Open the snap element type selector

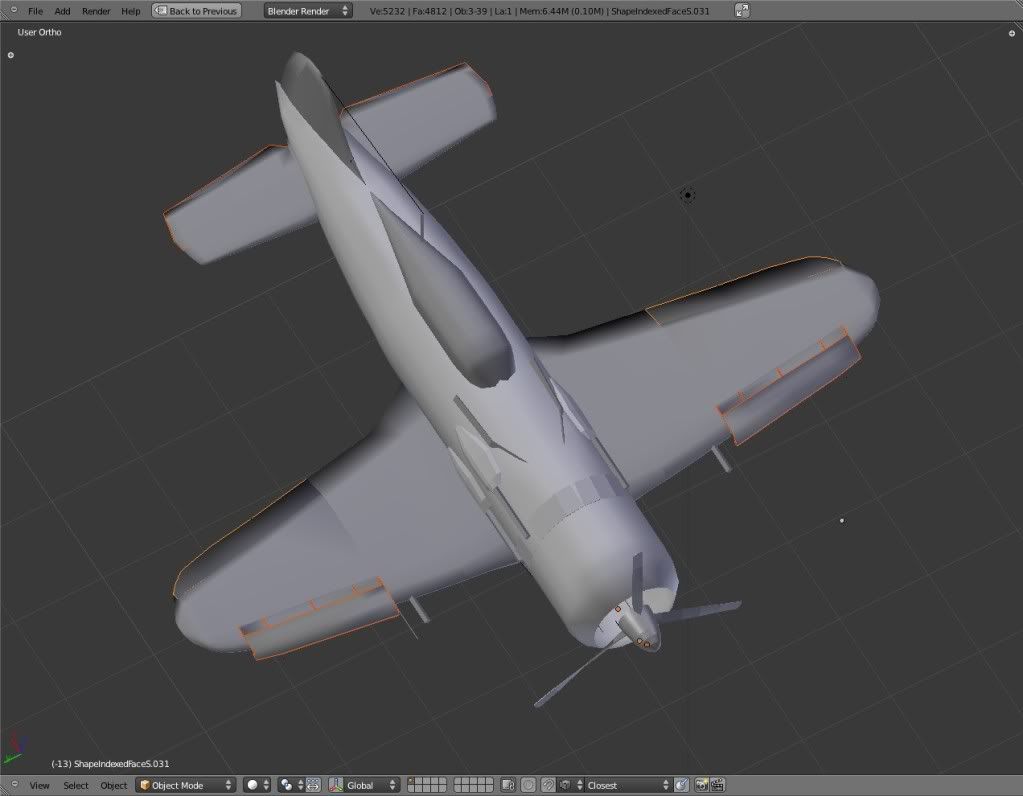pyautogui.click(x=570, y=785)
